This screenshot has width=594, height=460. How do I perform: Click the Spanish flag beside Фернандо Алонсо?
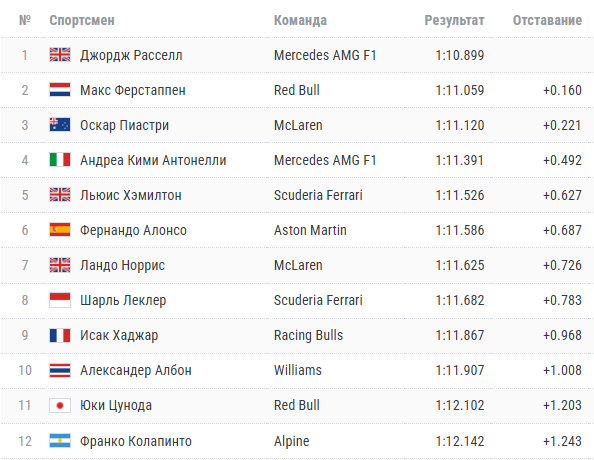pyautogui.click(x=60, y=230)
